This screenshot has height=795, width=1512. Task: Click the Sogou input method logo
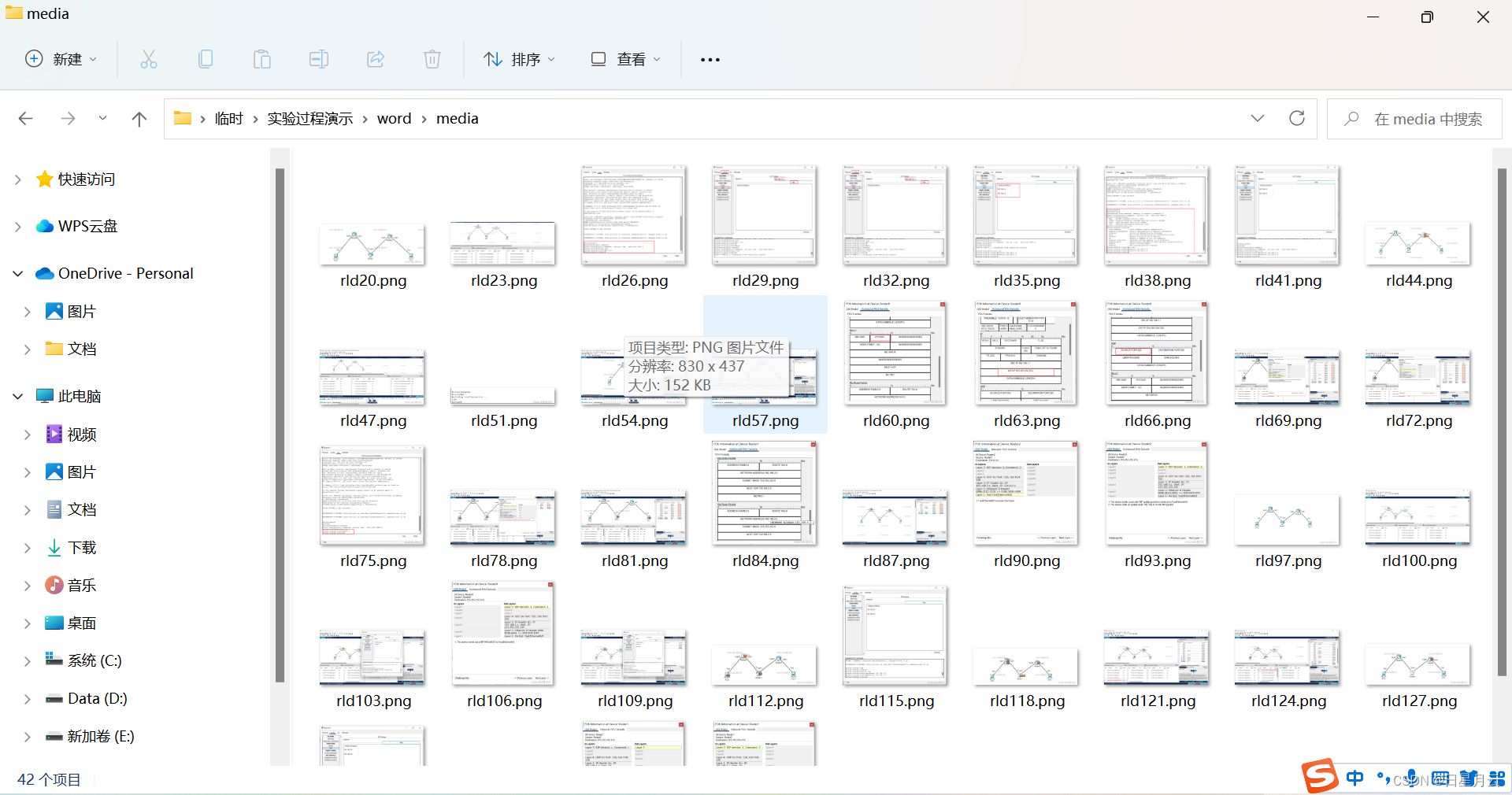click(x=1320, y=776)
